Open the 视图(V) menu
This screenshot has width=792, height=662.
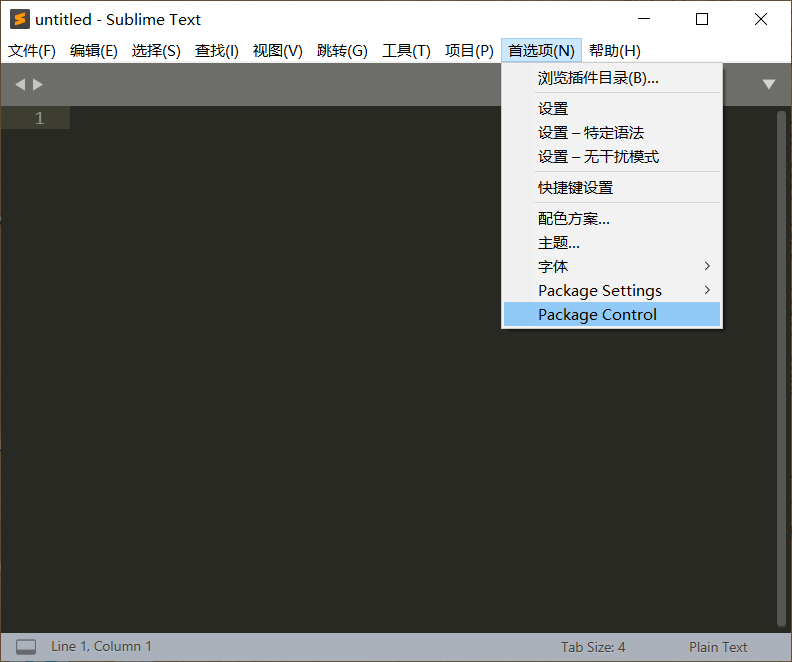coord(278,51)
